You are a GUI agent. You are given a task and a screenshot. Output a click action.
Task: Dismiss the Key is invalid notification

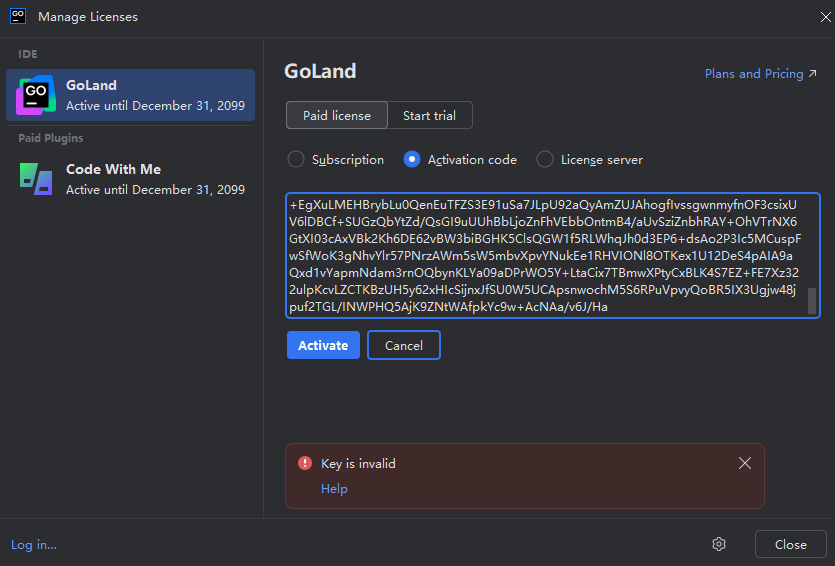pos(745,463)
